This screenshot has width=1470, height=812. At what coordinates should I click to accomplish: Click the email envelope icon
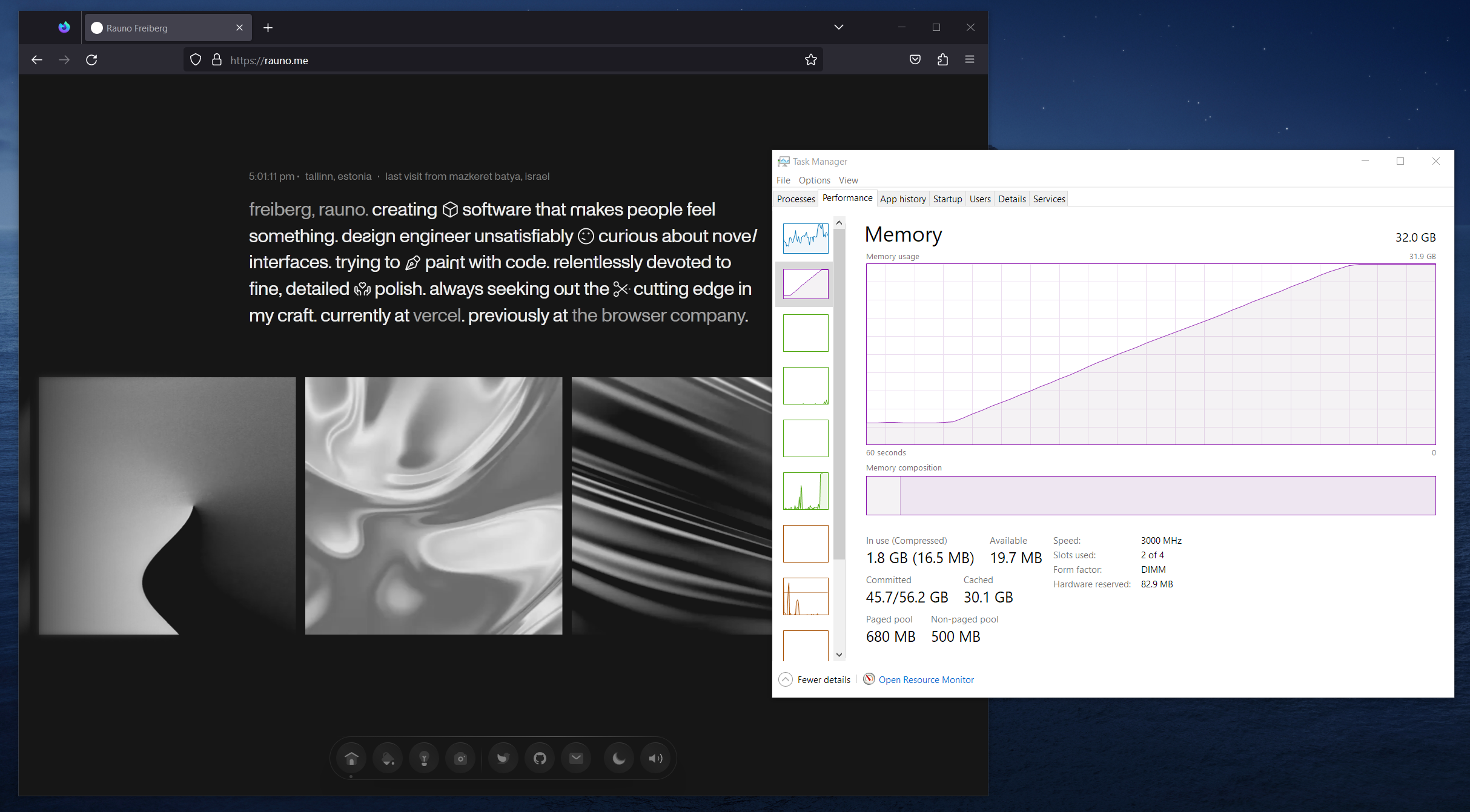click(x=576, y=758)
